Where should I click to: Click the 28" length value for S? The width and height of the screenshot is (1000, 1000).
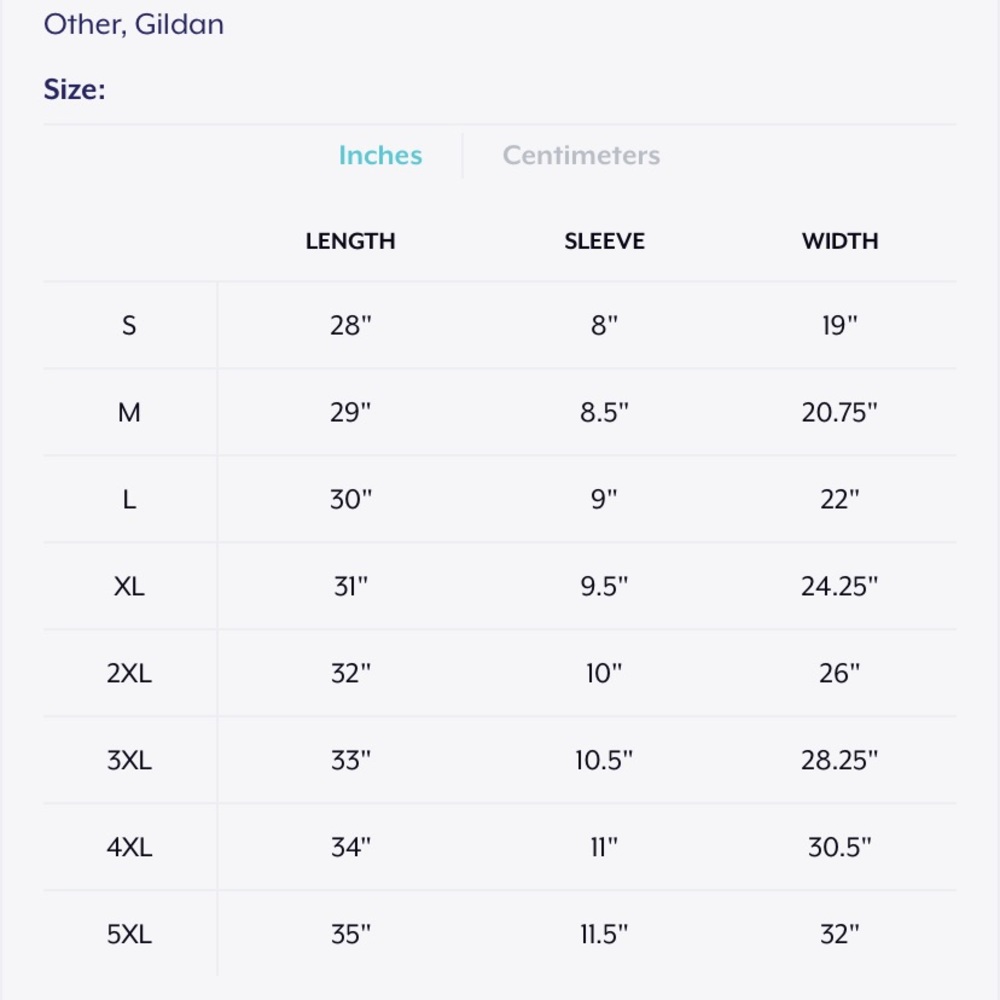350,326
